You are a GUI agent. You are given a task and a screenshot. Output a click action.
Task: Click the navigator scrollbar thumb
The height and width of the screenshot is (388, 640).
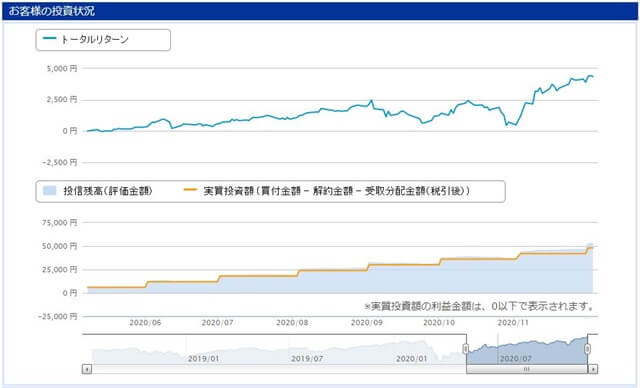tap(527, 369)
